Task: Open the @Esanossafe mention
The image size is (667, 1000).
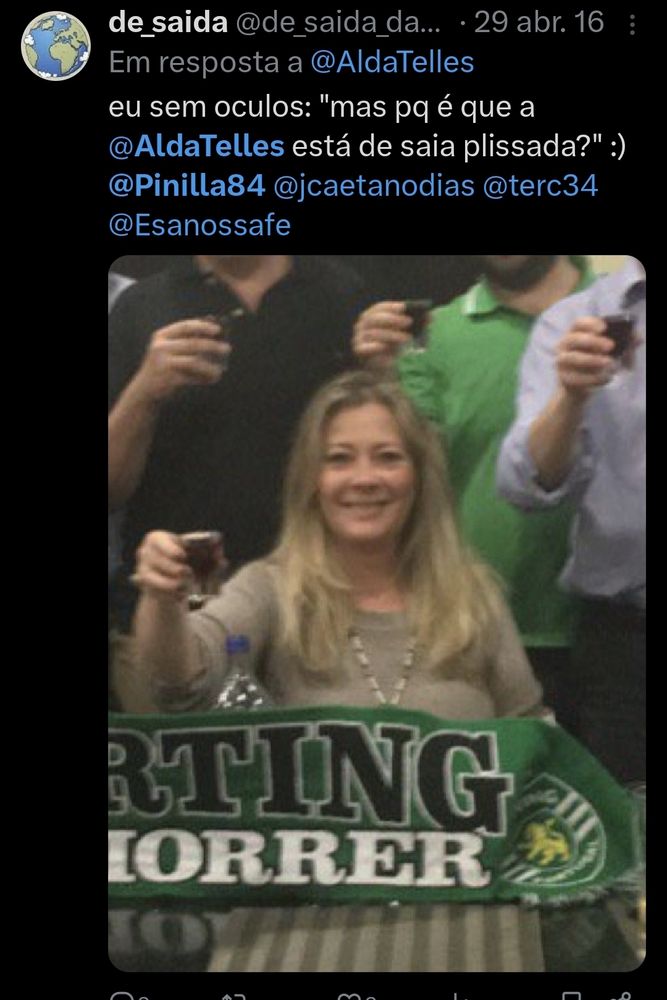Action: [200, 225]
